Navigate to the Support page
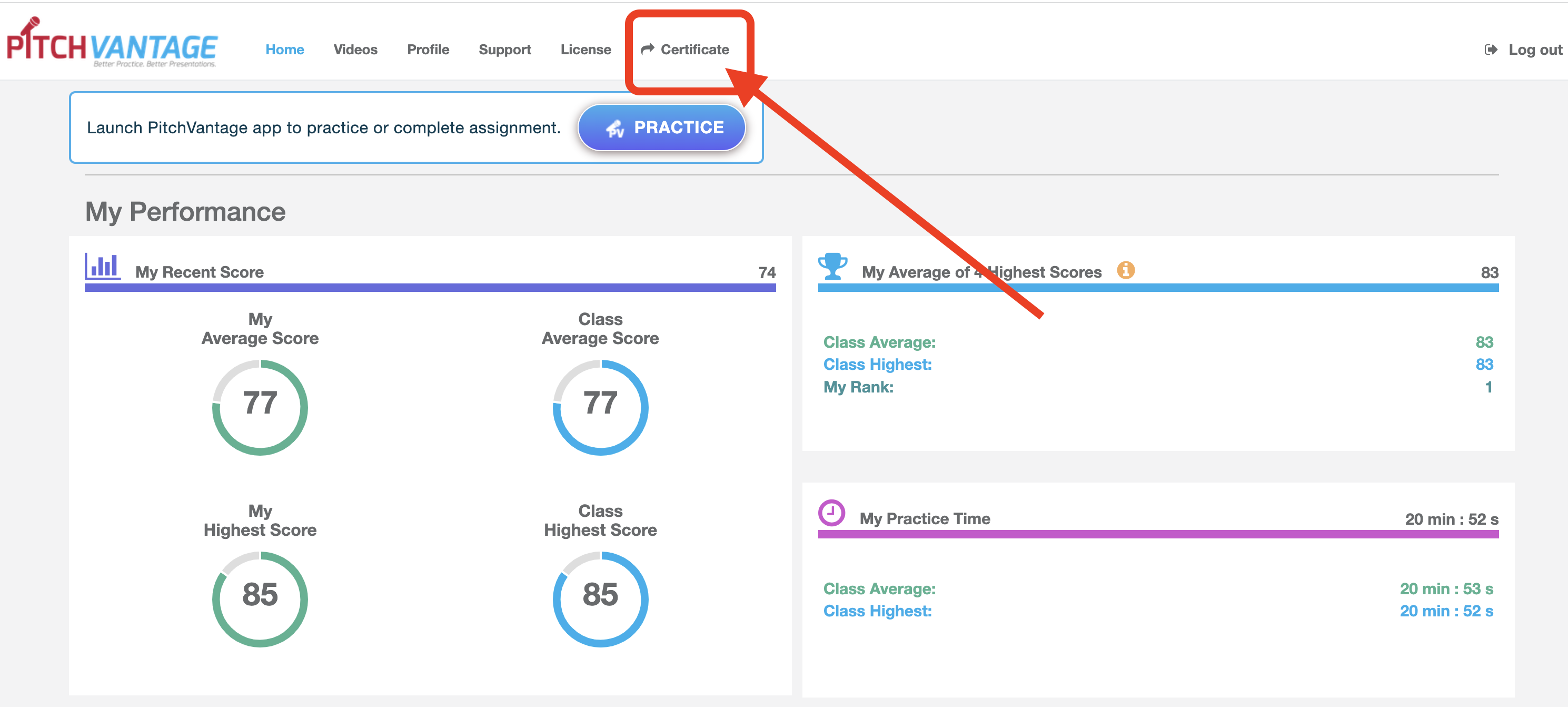Viewport: 1568px width, 707px height. [x=504, y=50]
